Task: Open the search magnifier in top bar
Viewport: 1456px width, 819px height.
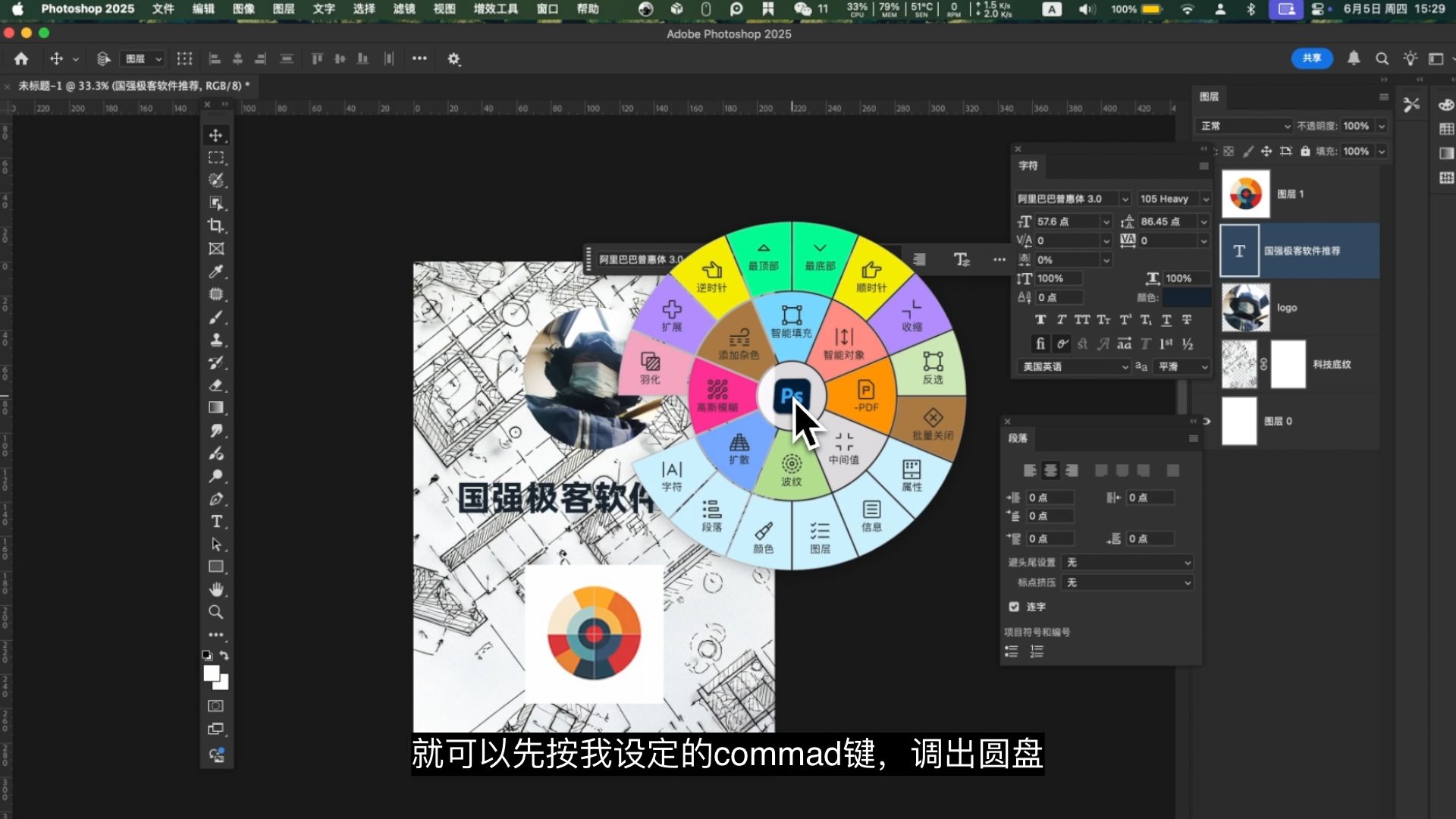Action: tap(1382, 58)
